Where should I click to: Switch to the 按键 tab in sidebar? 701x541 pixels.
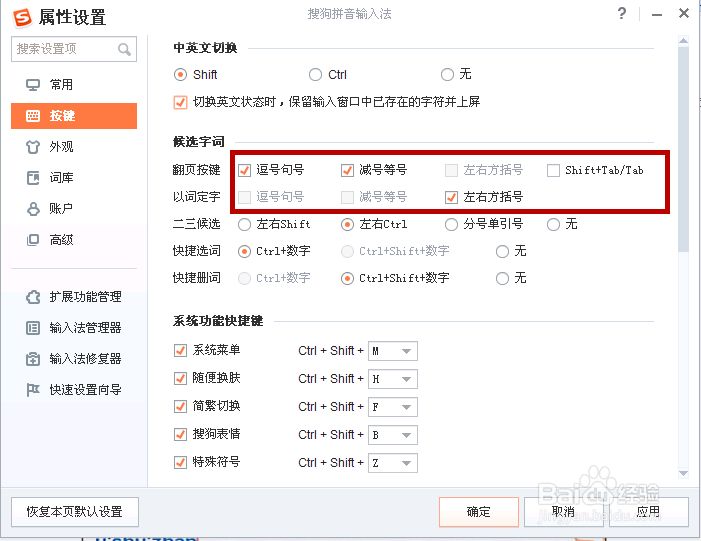(x=73, y=116)
